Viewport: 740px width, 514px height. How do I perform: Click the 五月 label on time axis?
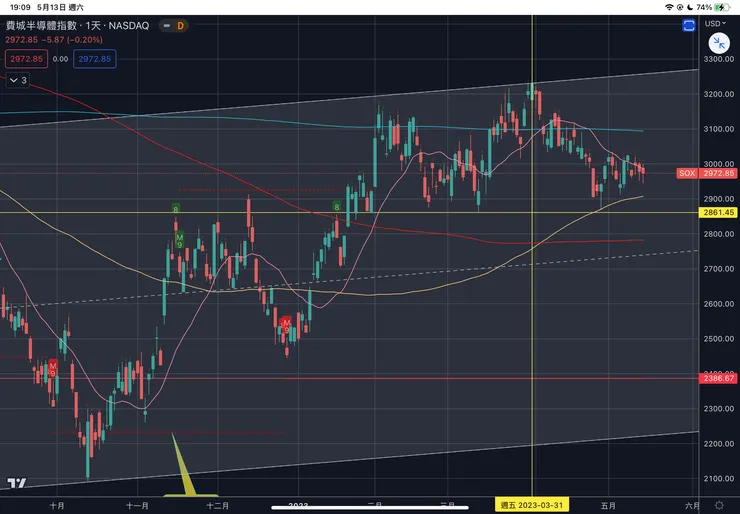[608, 506]
